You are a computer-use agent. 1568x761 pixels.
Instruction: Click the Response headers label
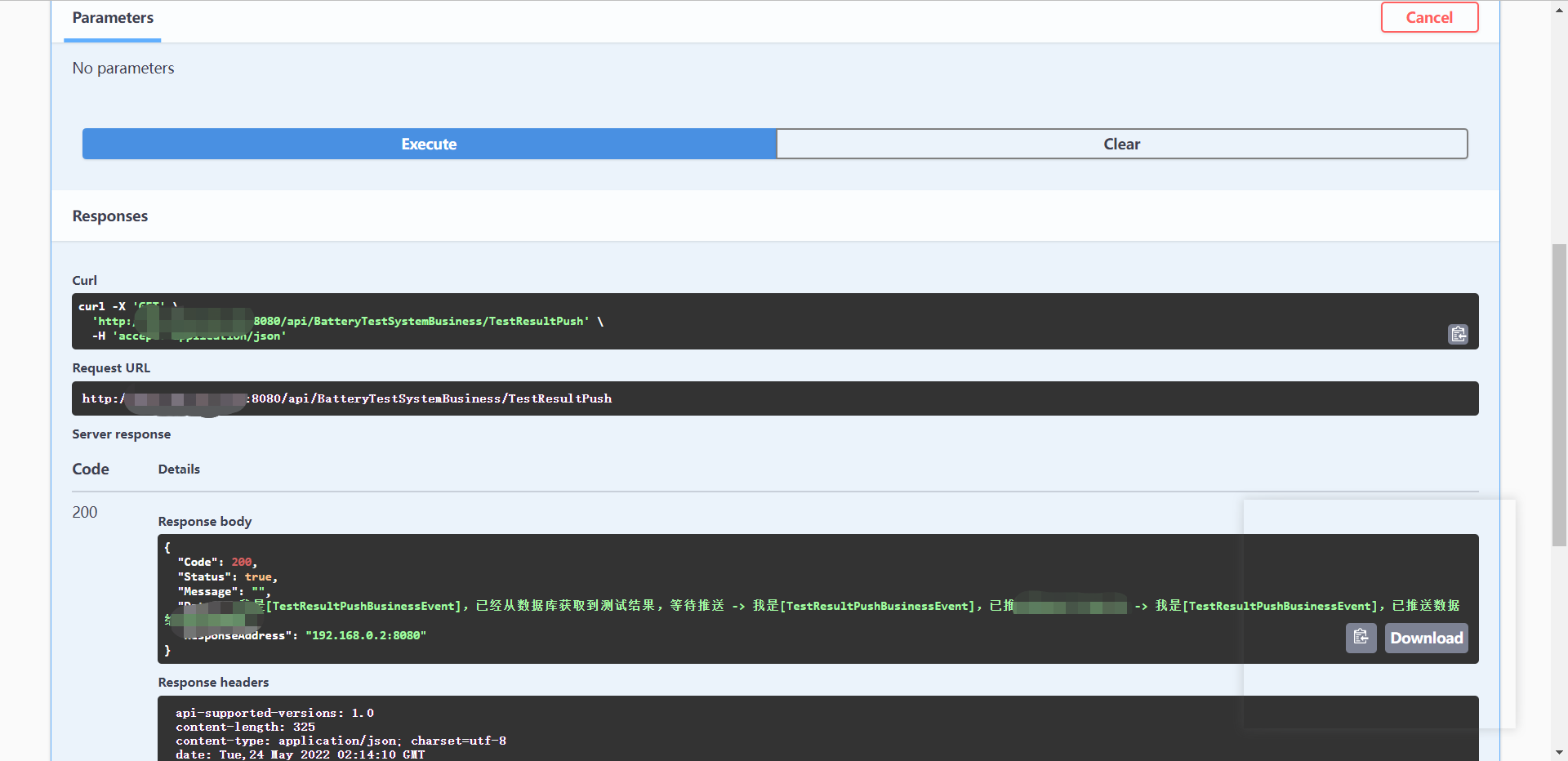pyautogui.click(x=213, y=682)
